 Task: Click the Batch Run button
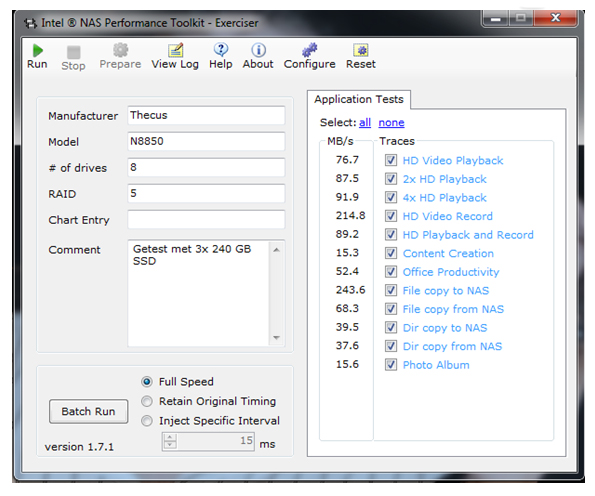[x=88, y=411]
